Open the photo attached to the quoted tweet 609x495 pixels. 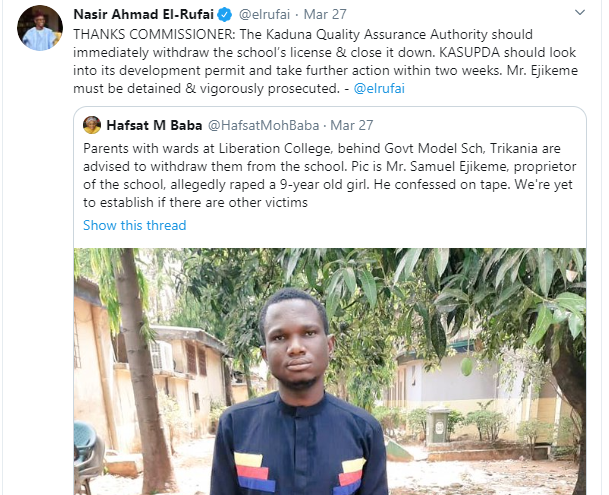tap(328, 370)
